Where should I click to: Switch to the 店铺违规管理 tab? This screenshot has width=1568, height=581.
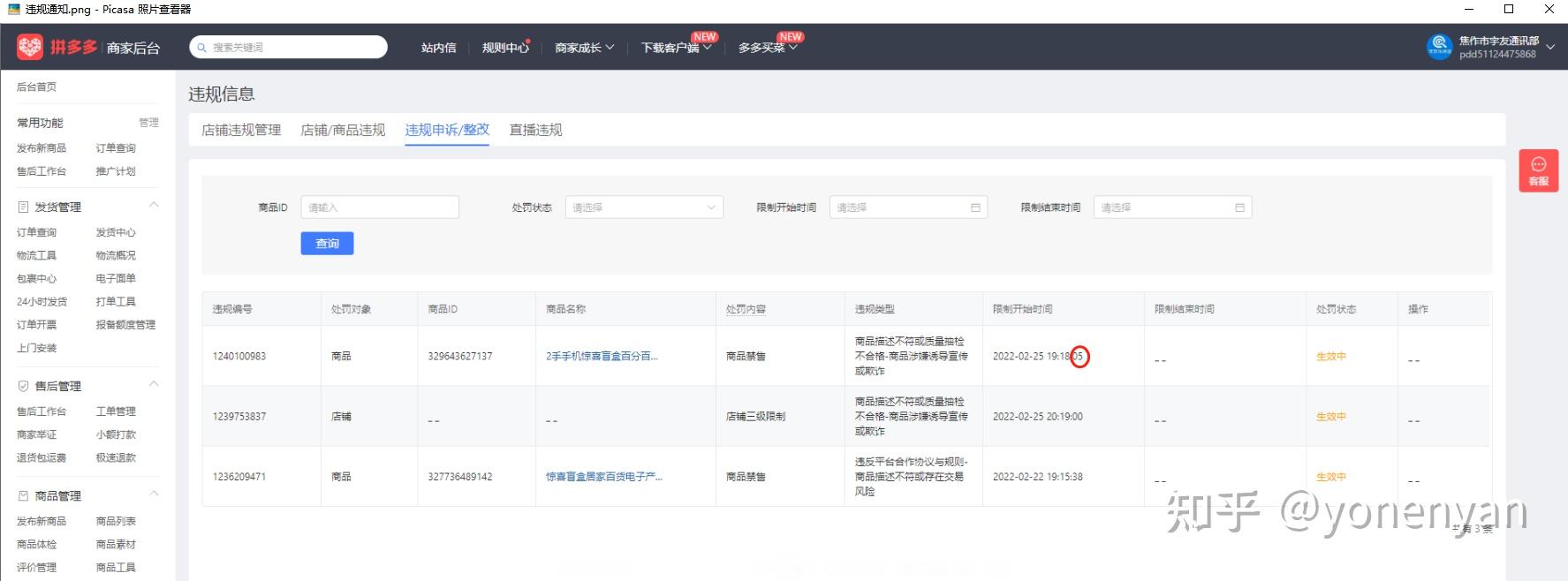click(x=241, y=130)
